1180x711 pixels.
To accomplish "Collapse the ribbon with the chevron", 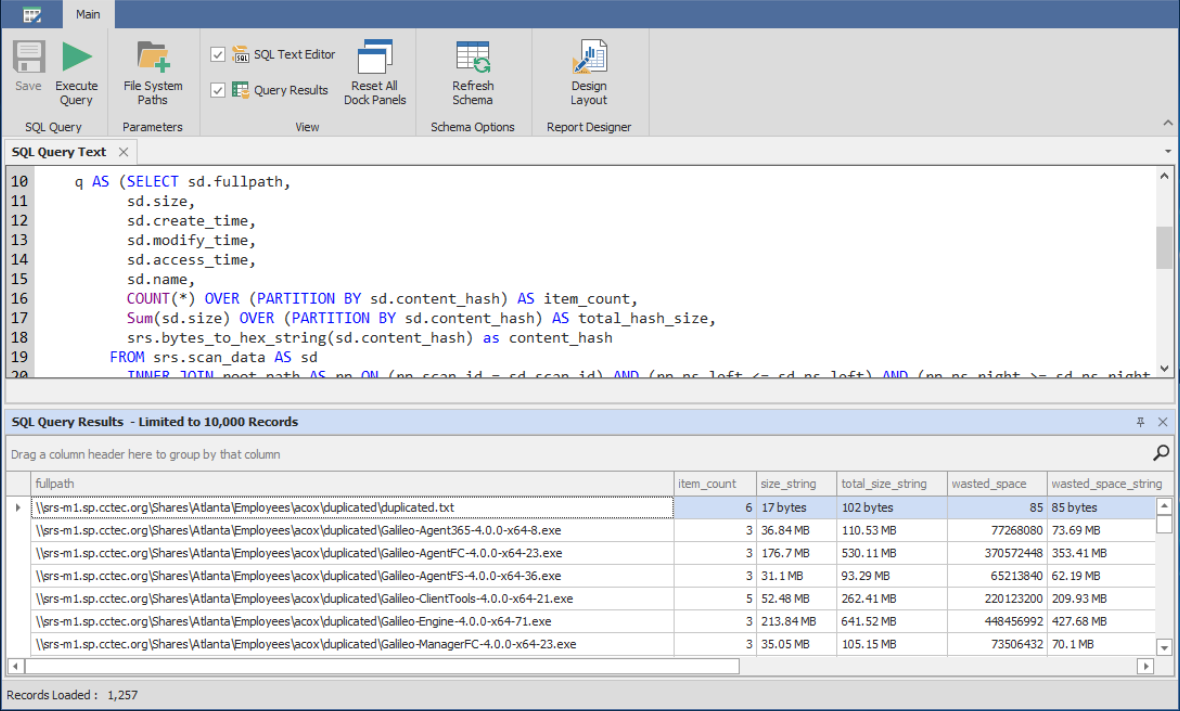I will (x=1168, y=122).
